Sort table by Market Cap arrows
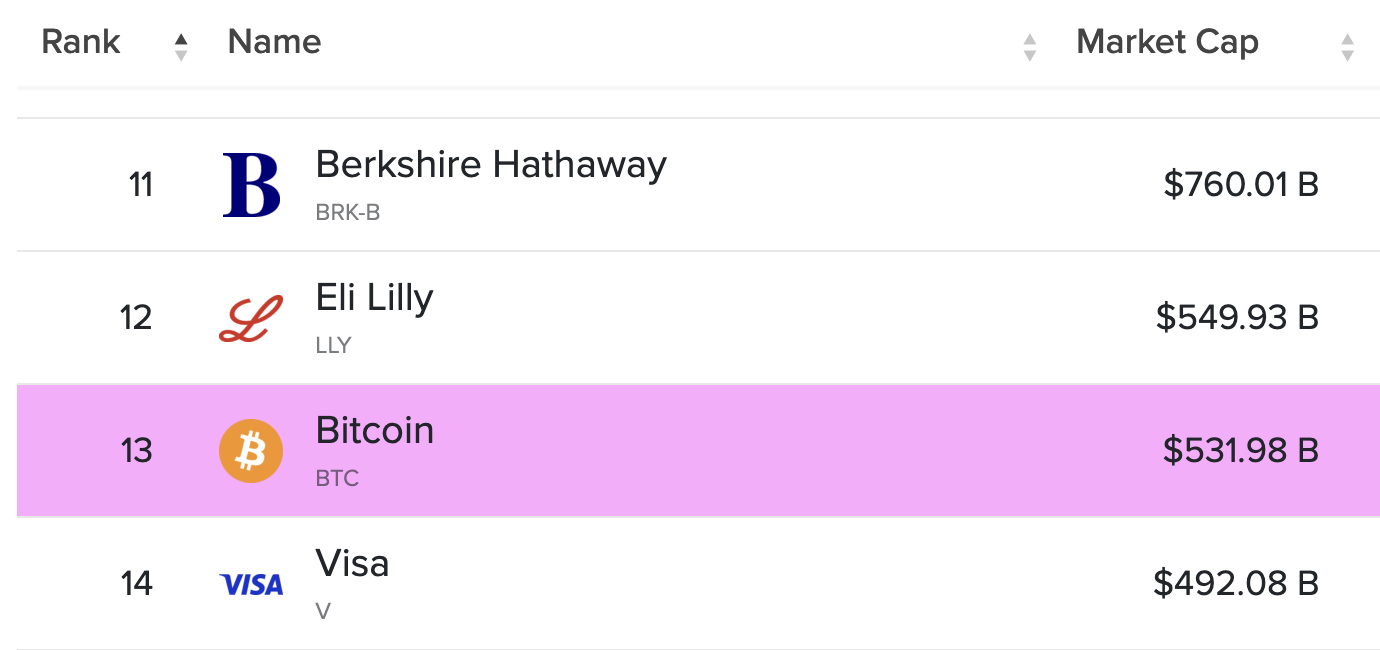 click(x=1348, y=47)
